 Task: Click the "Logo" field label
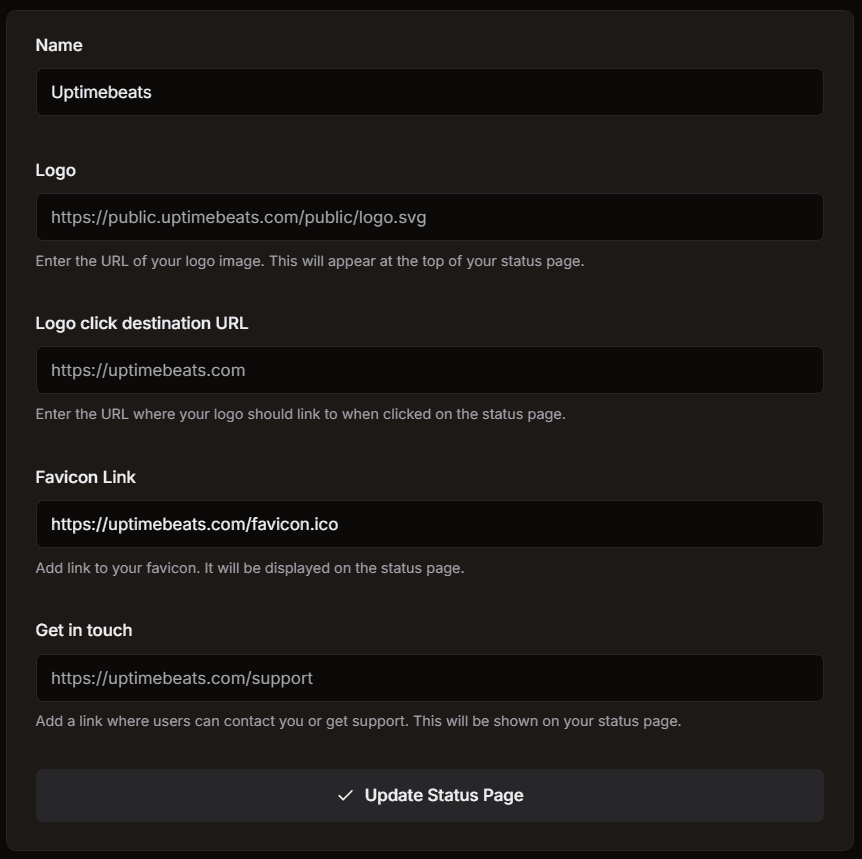pyautogui.click(x=56, y=170)
